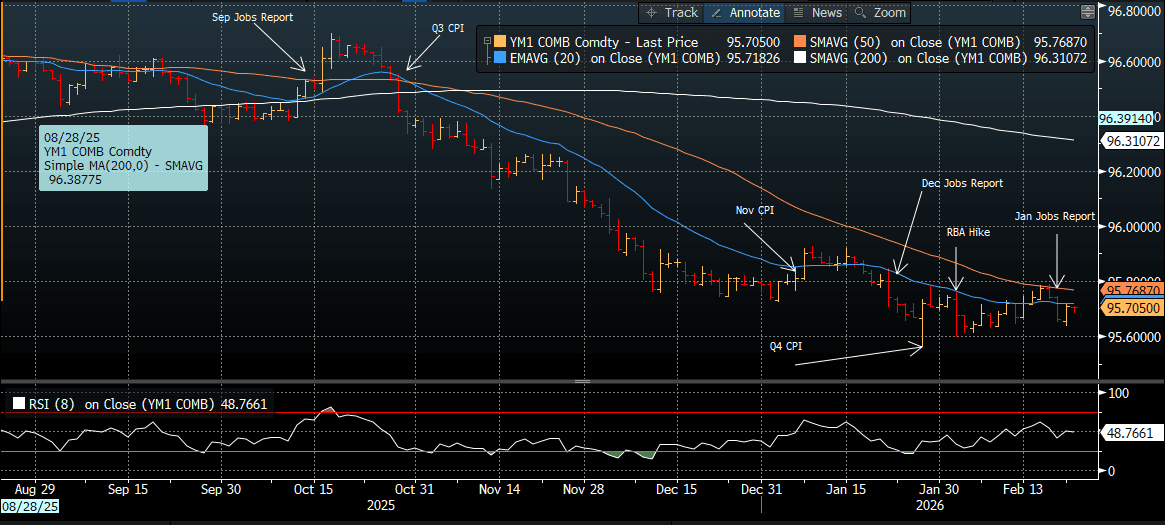The width and height of the screenshot is (1165, 525).
Task: Toggle the RSI (8) legend white swatch
Action: coord(18,405)
